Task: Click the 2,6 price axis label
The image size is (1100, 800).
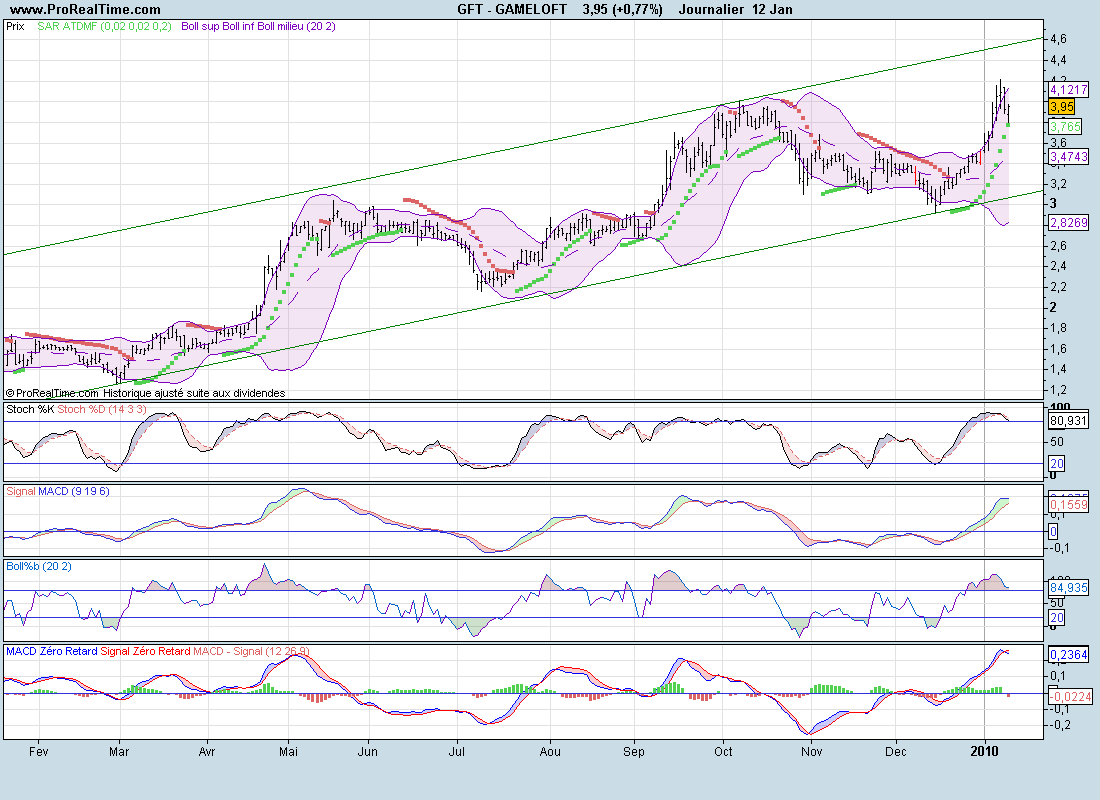Action: coord(1059,246)
